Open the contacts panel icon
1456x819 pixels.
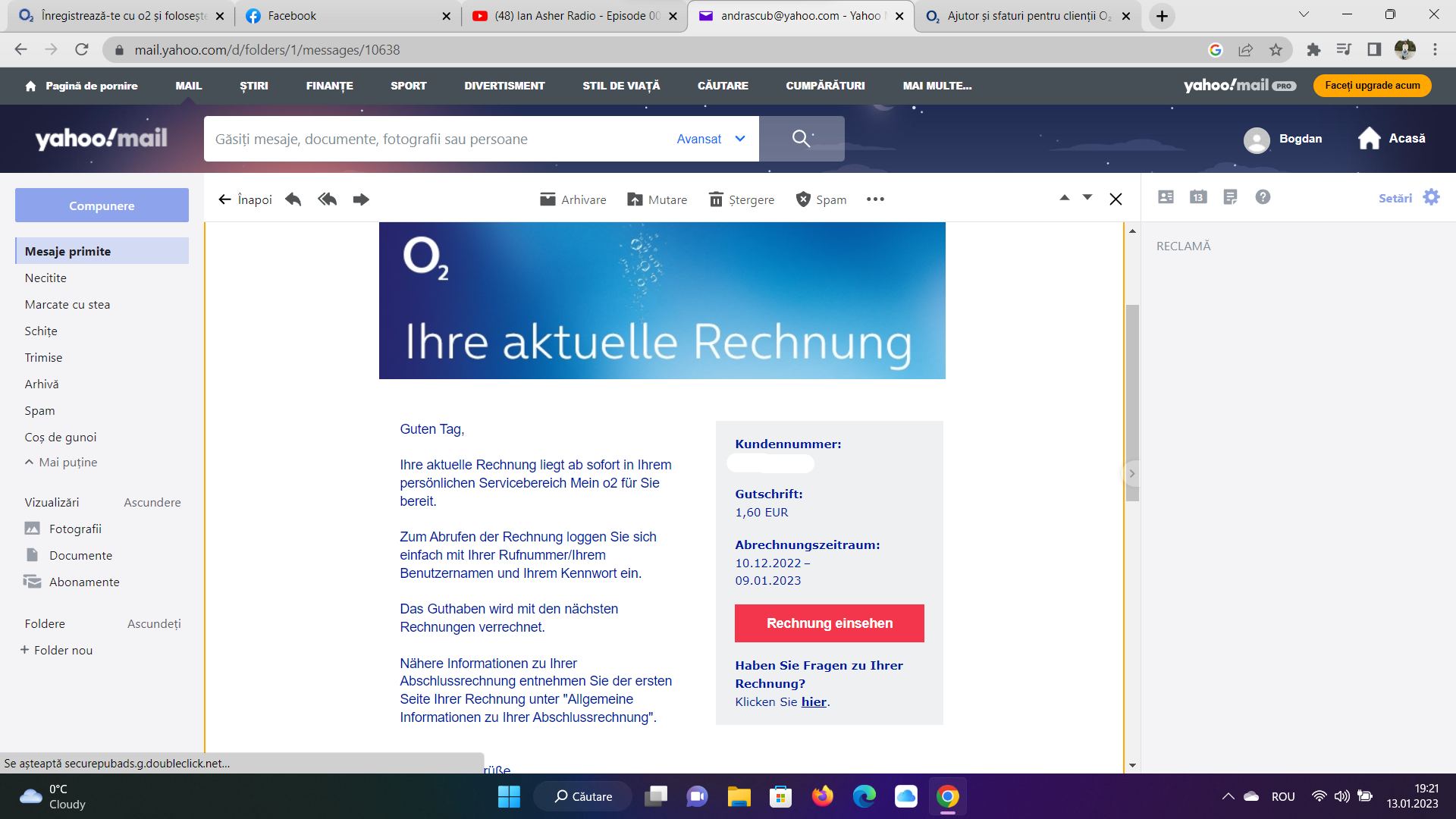(1166, 197)
